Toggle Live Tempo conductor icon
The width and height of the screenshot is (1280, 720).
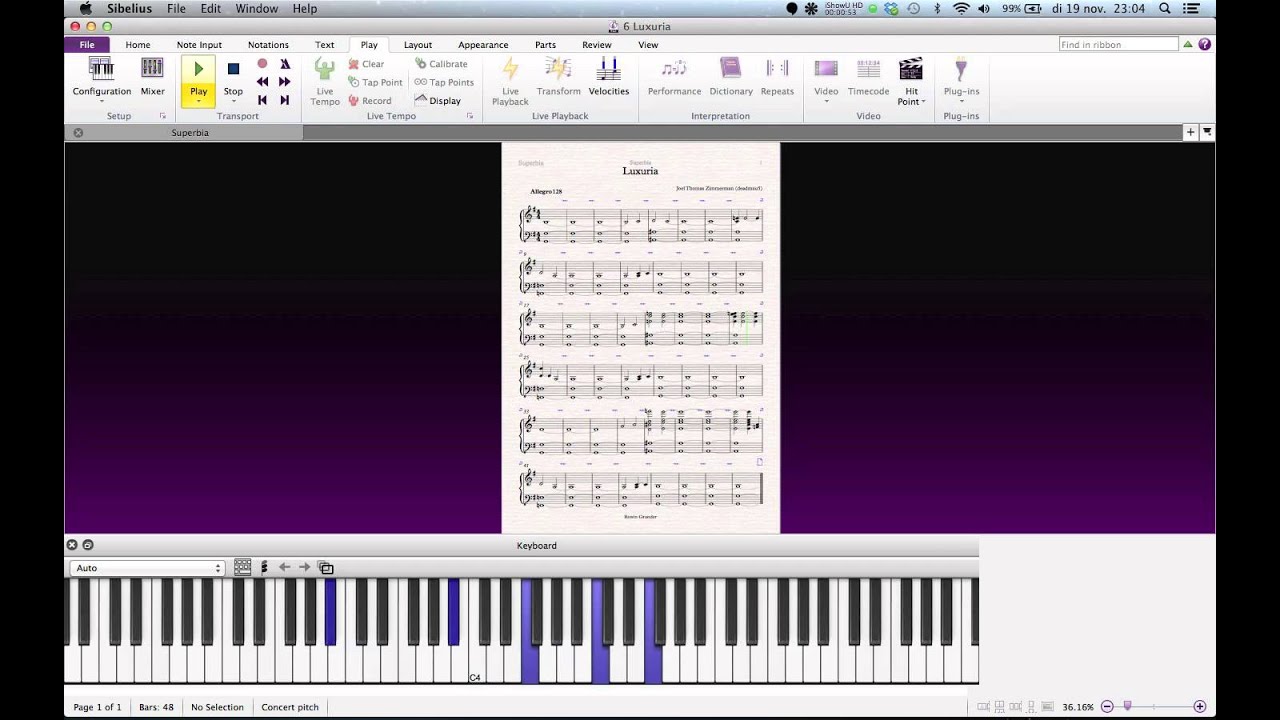(x=325, y=69)
